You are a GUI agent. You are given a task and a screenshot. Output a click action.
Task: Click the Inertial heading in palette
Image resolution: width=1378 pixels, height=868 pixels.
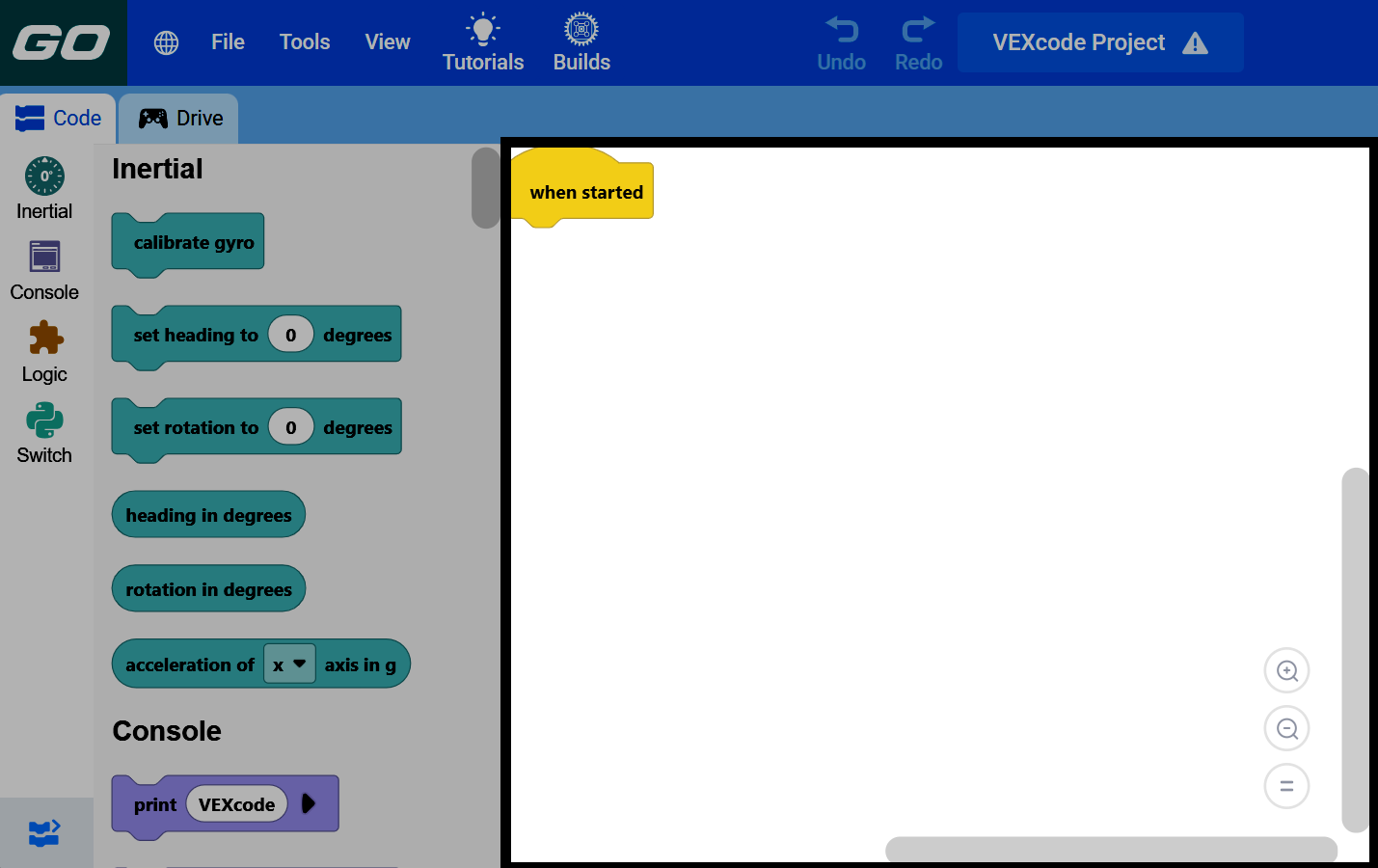tap(157, 169)
